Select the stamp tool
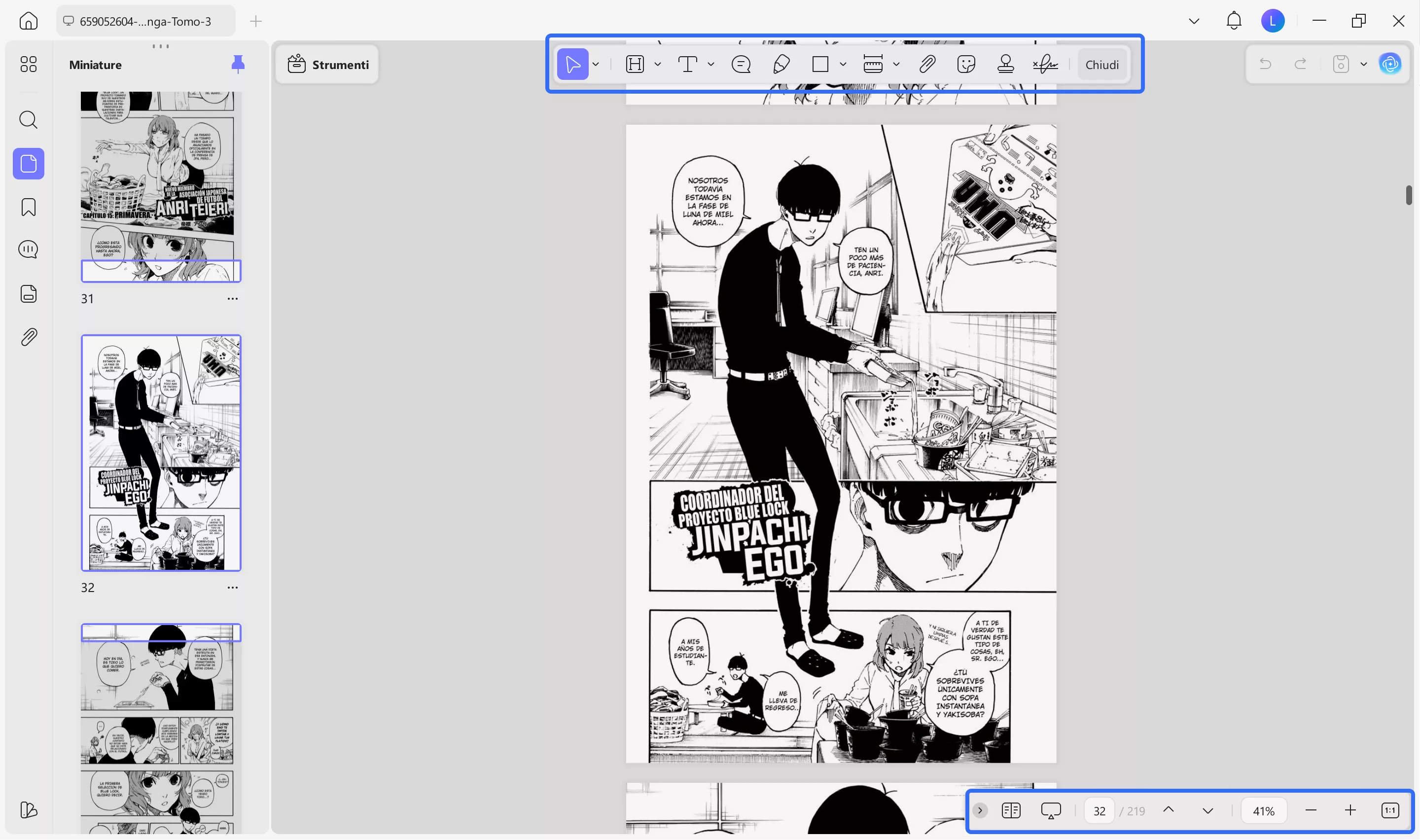This screenshot has width=1420, height=840. [1005, 65]
